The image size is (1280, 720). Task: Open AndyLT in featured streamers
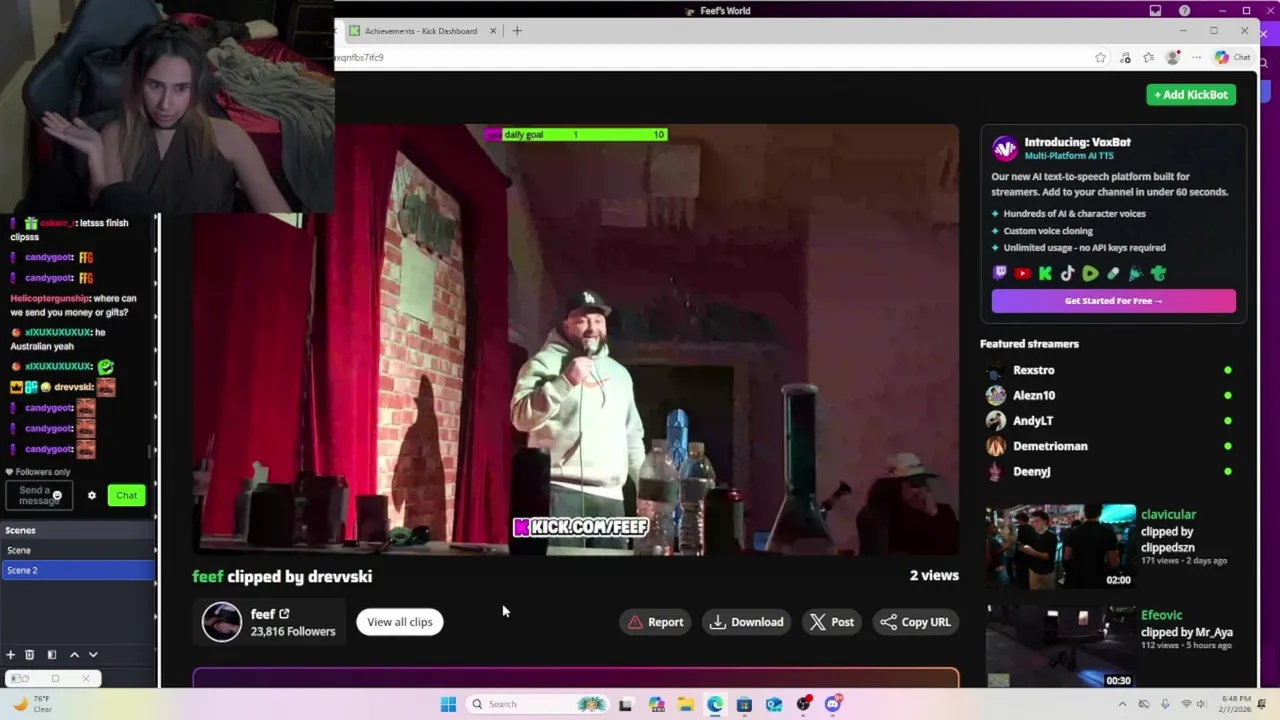pyautogui.click(x=1033, y=421)
